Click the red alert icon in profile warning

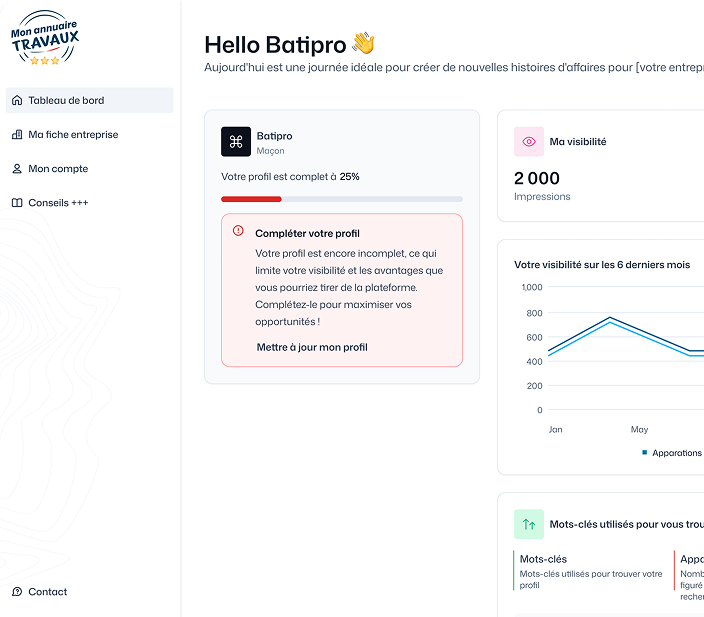point(238,231)
